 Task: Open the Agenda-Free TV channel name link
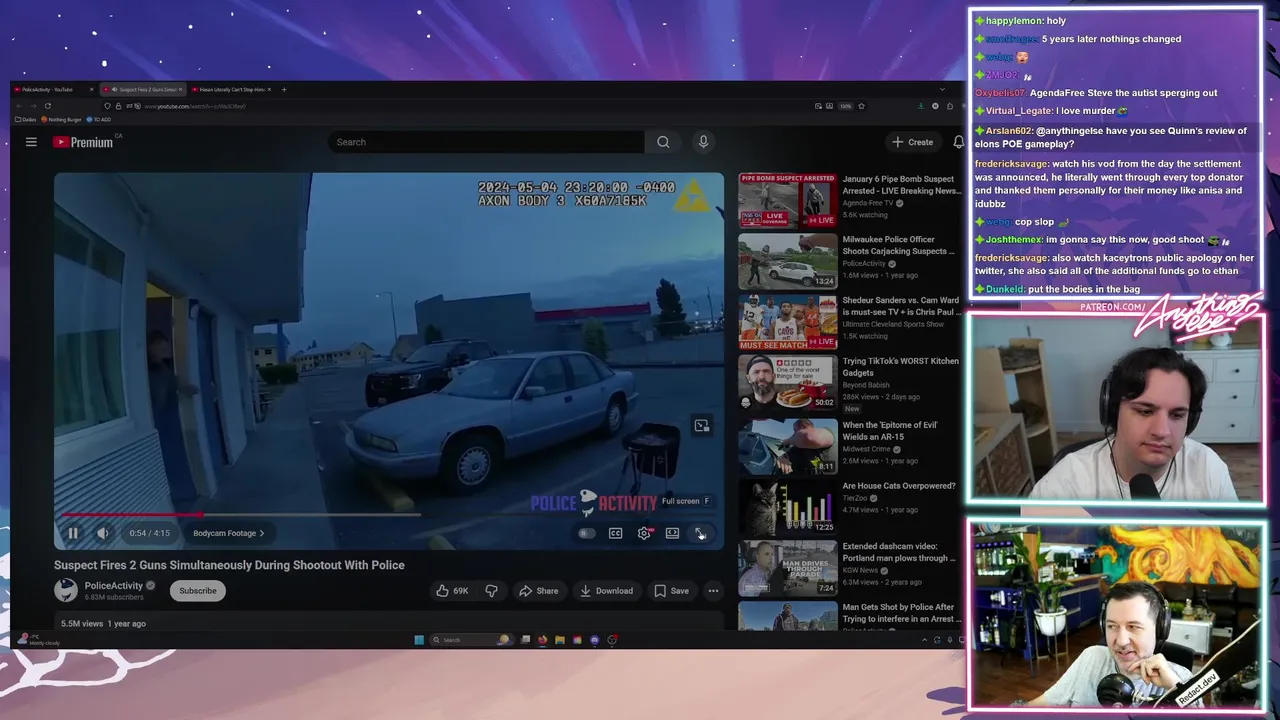[x=868, y=203]
